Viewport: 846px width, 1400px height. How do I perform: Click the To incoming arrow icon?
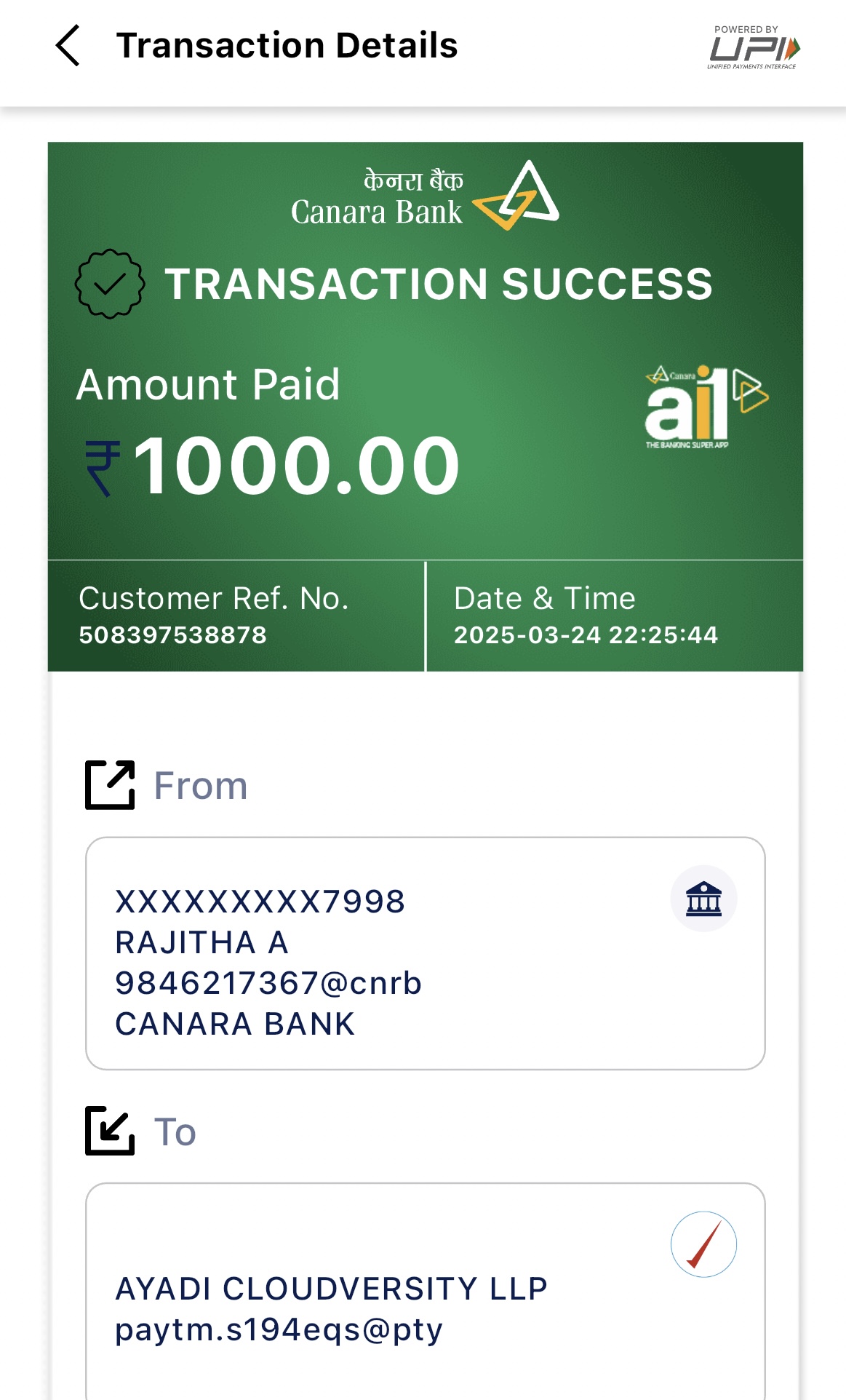[x=110, y=1131]
